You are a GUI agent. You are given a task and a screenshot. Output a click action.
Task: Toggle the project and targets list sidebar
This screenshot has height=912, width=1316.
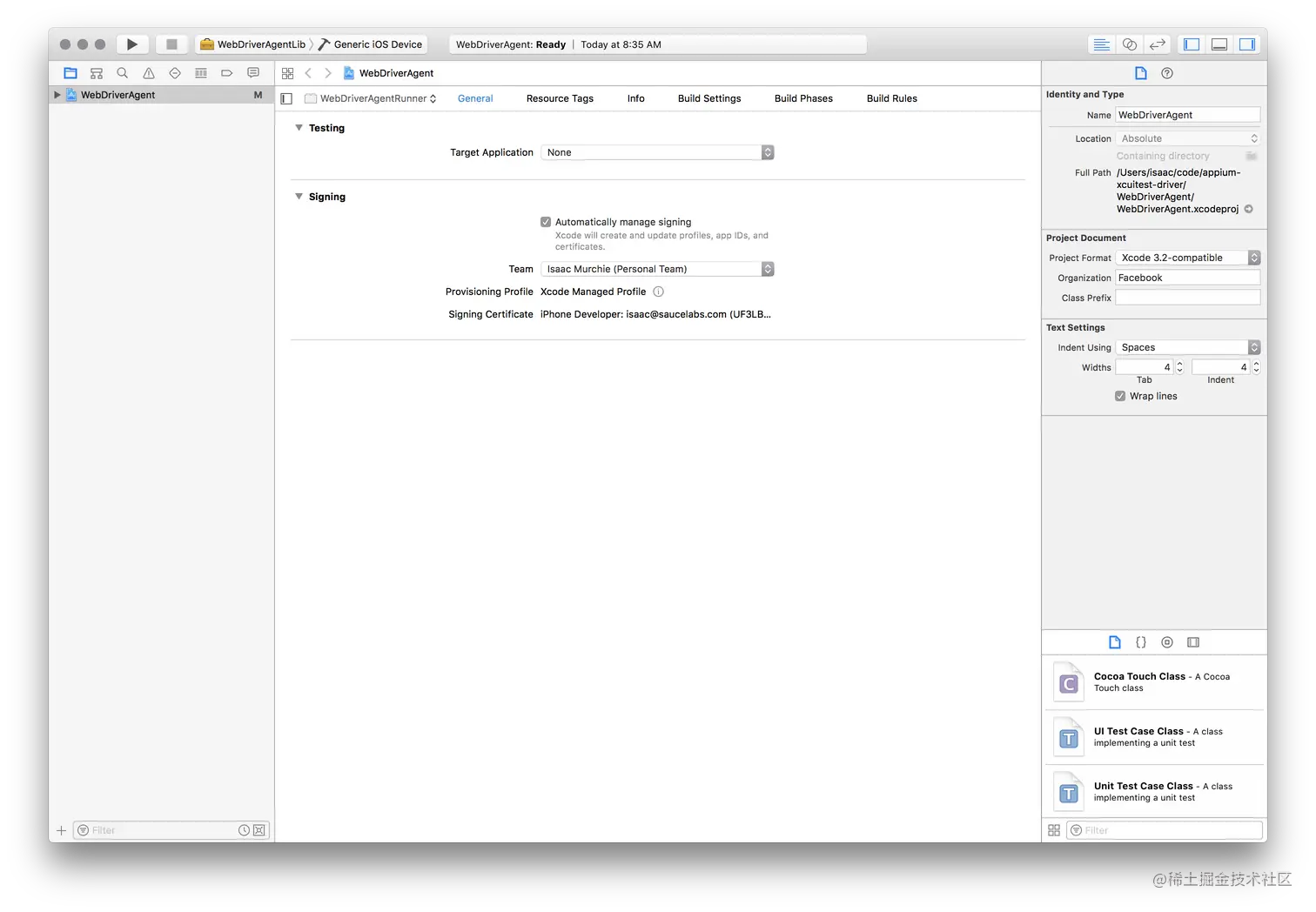pyautogui.click(x=286, y=99)
